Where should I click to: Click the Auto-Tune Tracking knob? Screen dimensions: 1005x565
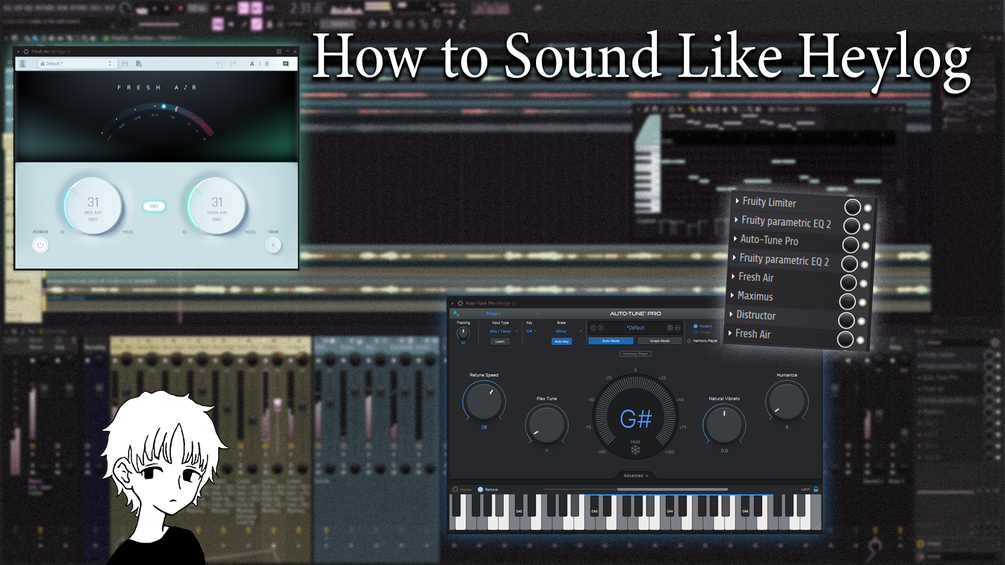[x=463, y=333]
